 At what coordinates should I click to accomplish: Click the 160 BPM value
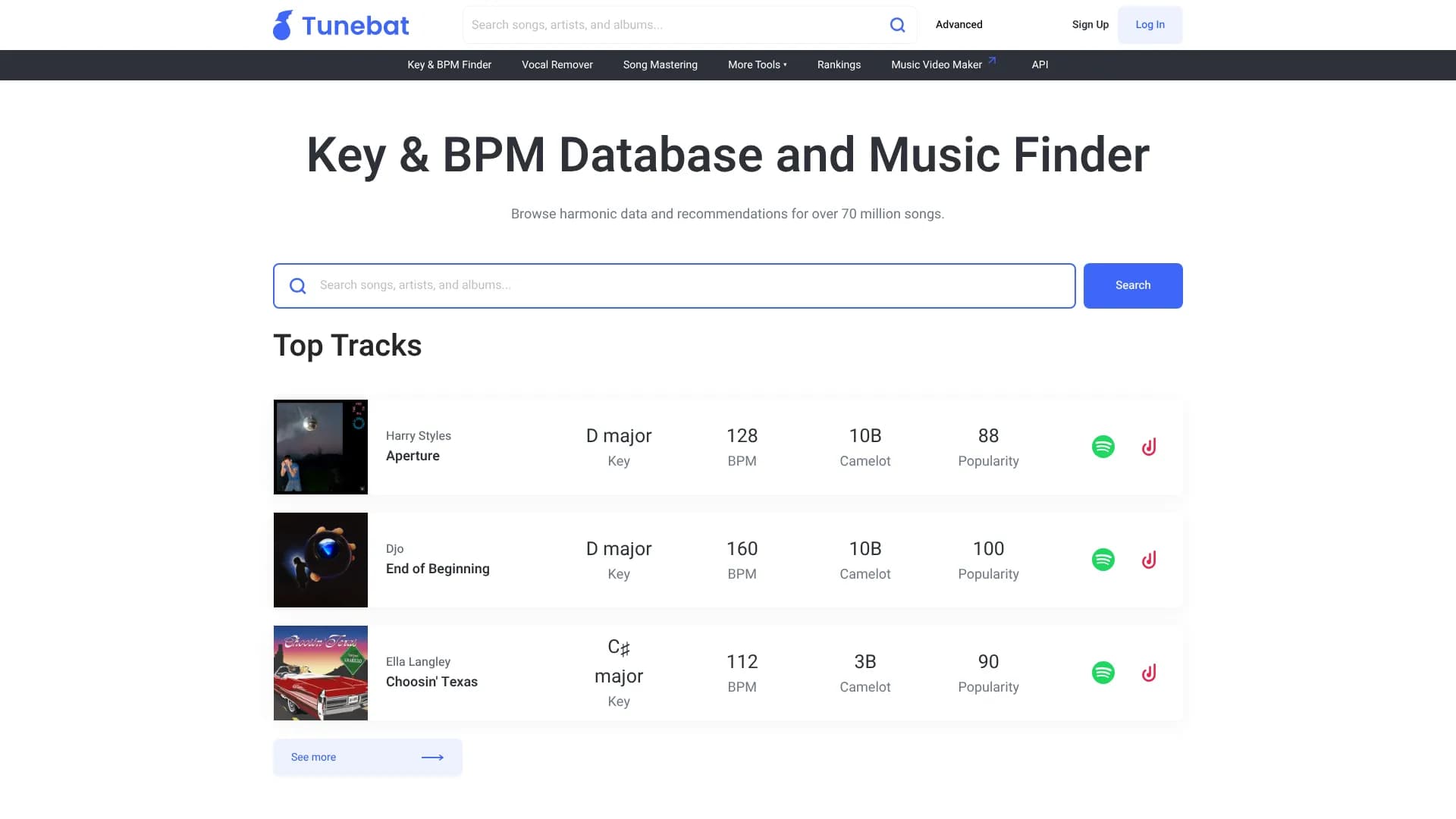[742, 549]
